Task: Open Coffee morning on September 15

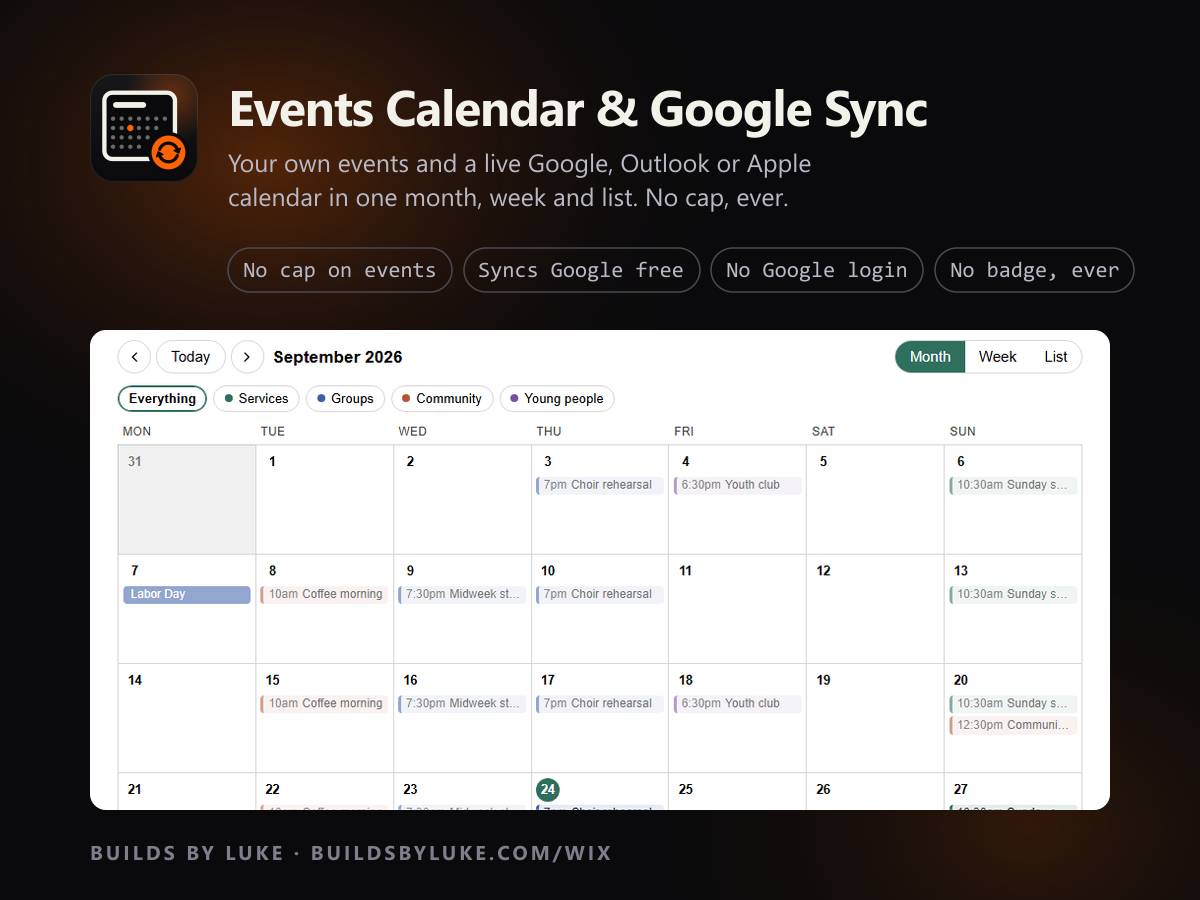Action: [324, 704]
